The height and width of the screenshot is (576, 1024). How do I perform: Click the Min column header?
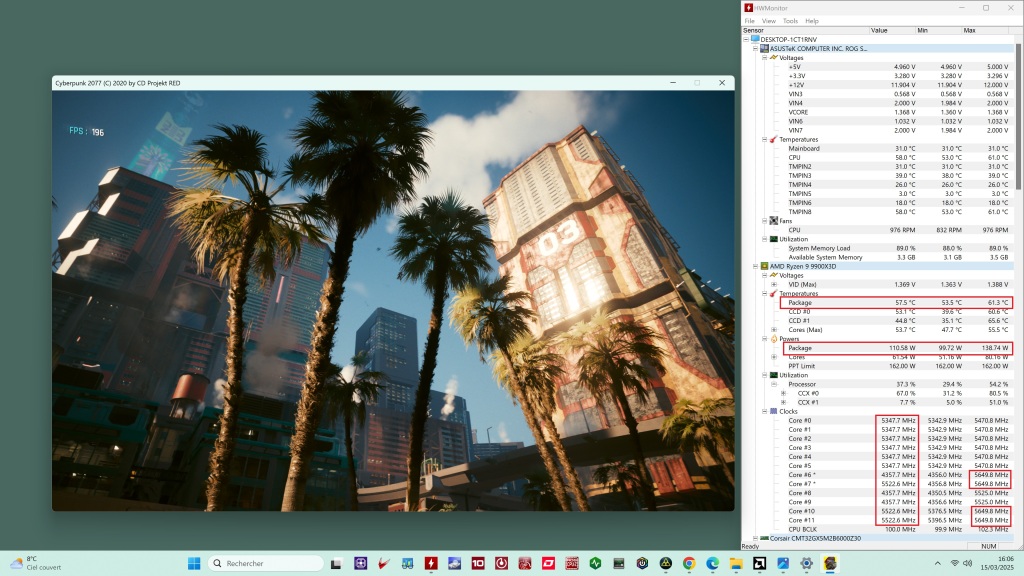(x=938, y=30)
